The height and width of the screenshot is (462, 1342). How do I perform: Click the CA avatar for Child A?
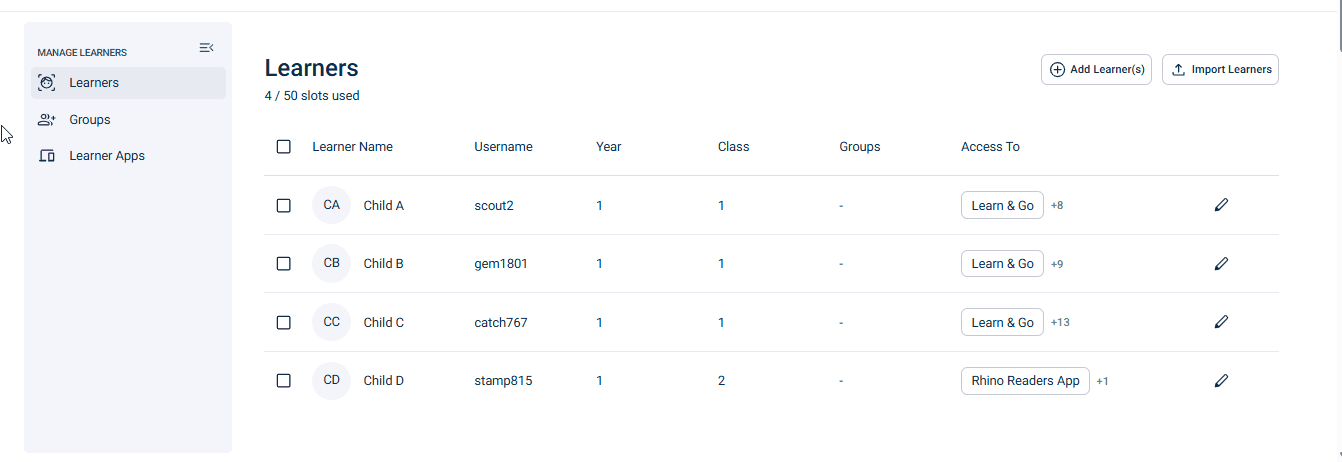[x=332, y=205]
